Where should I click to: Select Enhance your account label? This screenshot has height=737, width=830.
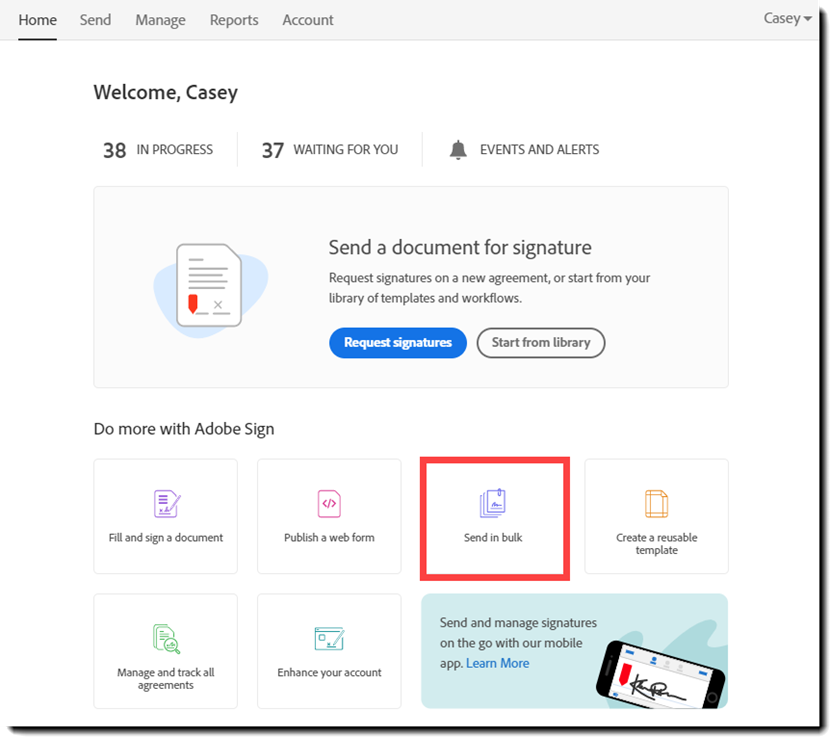(x=329, y=672)
